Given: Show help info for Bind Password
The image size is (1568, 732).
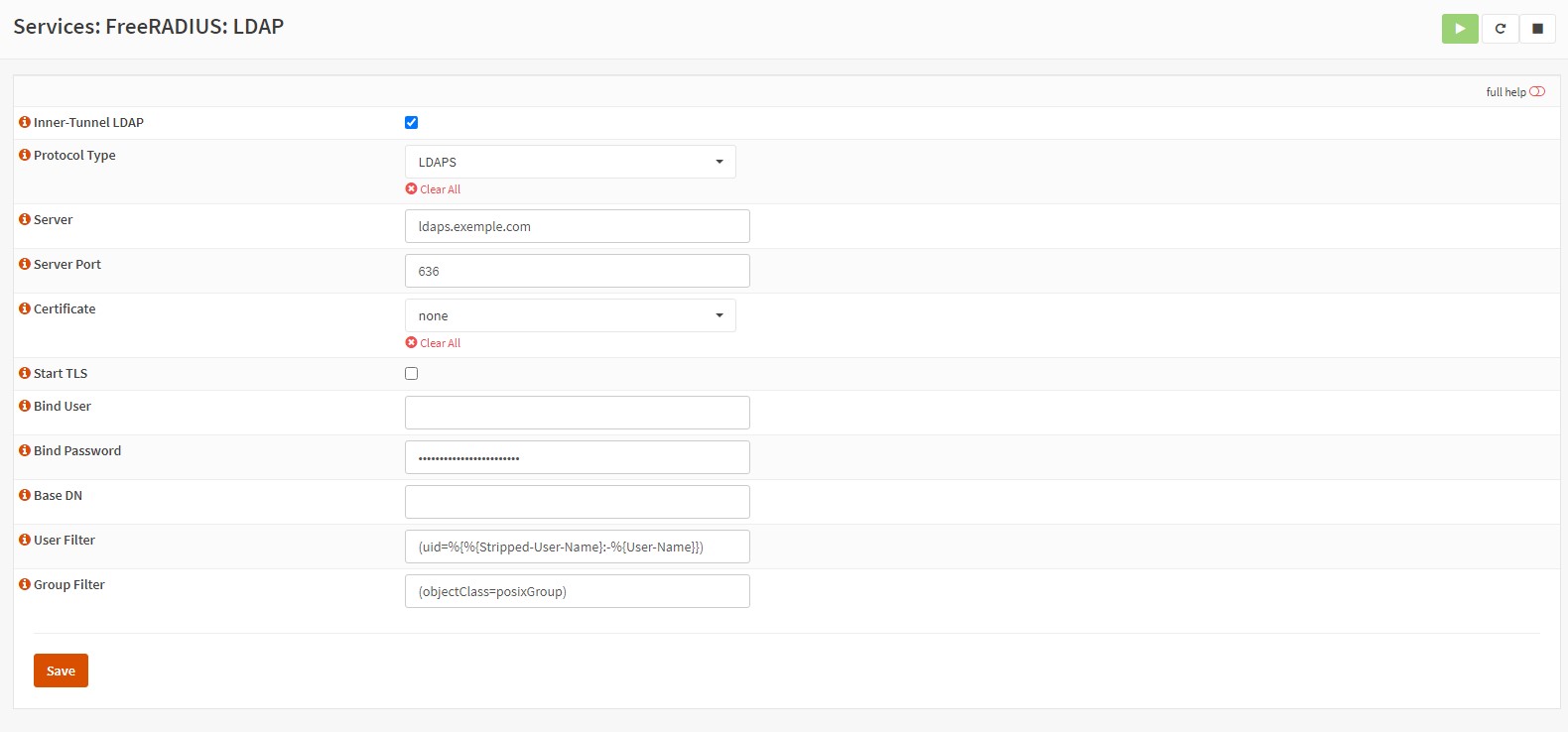Looking at the screenshot, I should point(25,450).
